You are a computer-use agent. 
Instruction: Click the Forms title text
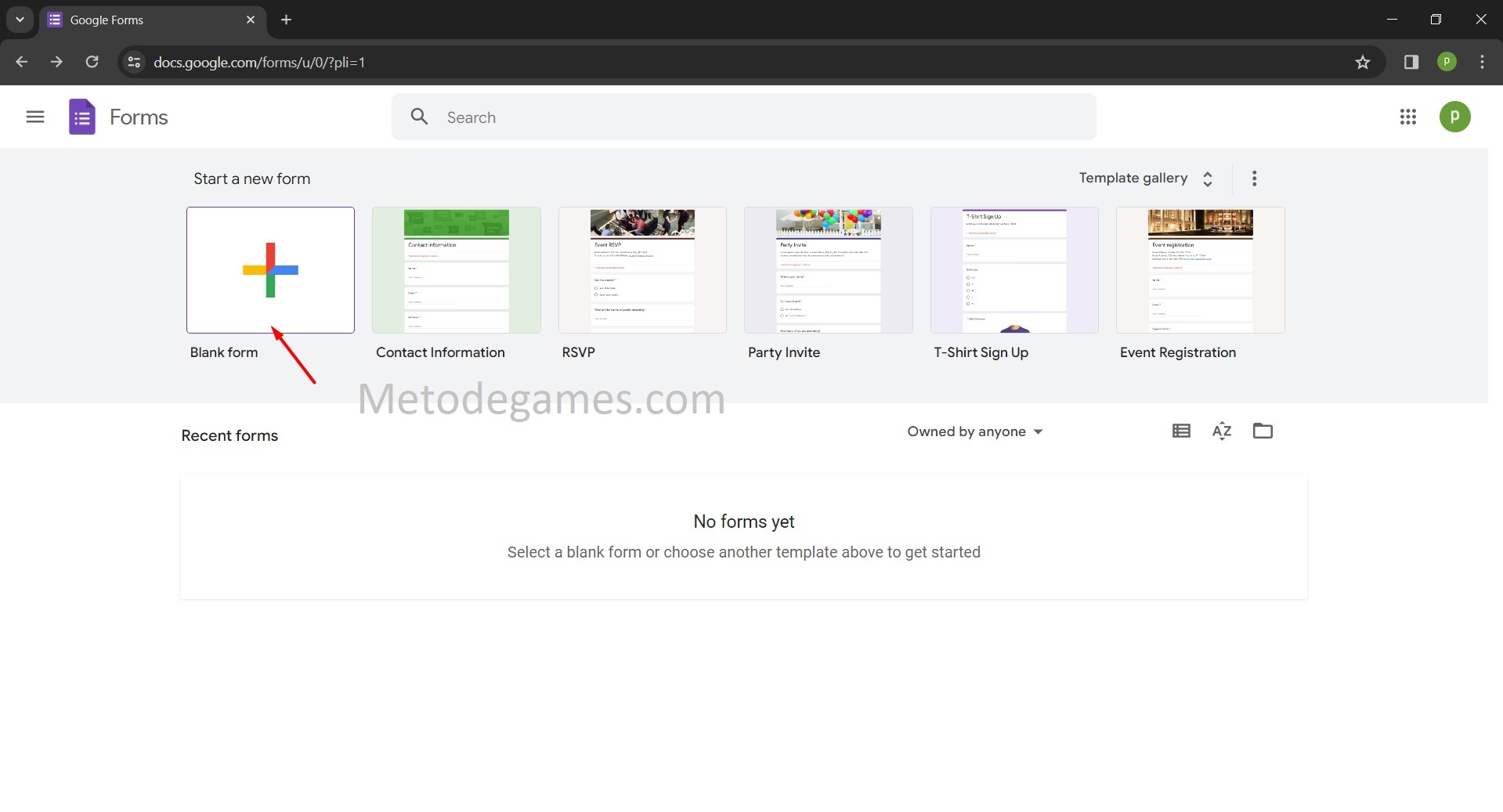[139, 117]
